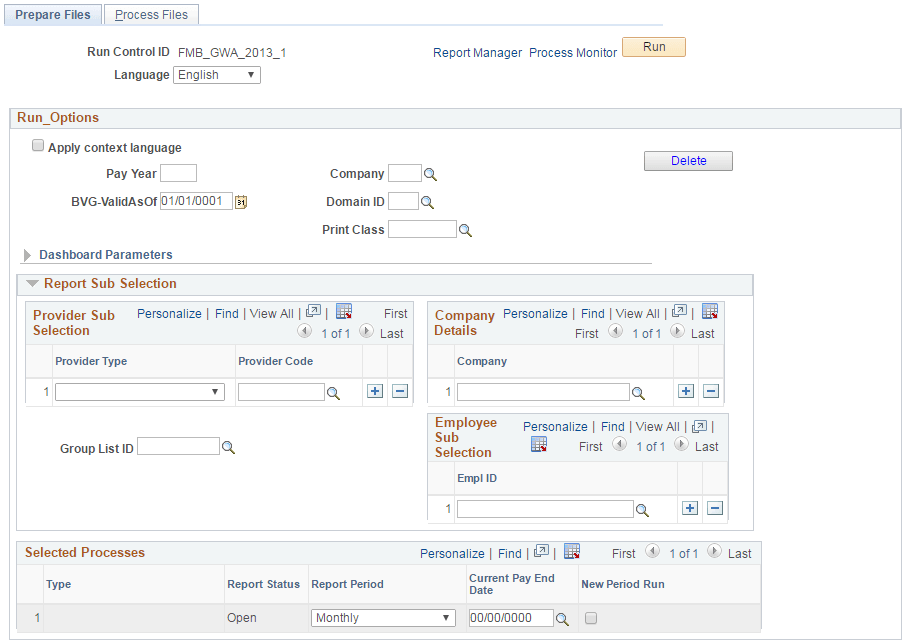Download the Provider Sub Selection grid to spreadsheet

click(x=344, y=311)
